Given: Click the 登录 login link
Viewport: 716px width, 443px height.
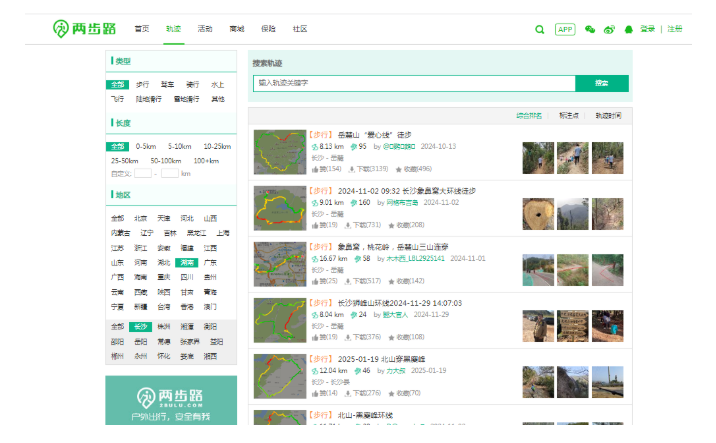Looking at the screenshot, I should [648, 29].
